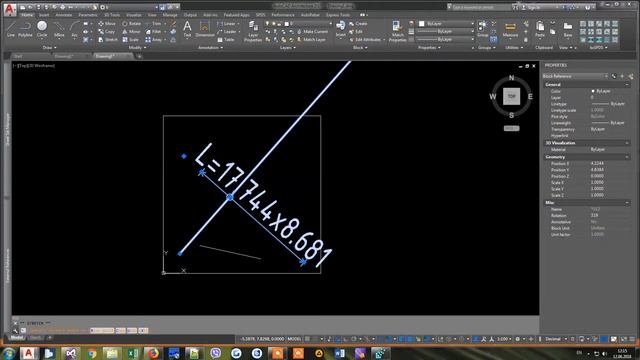Open Word from the taskbar
The image size is (640, 360).
pos(339,353)
